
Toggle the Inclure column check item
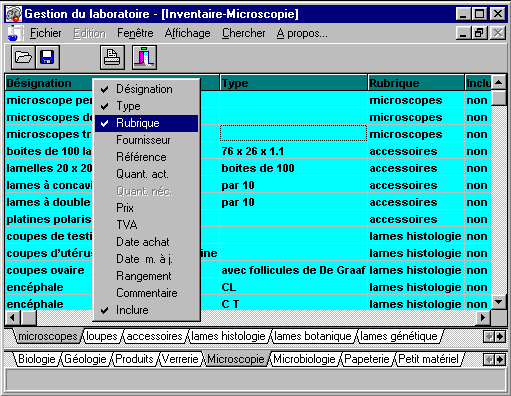point(146,310)
